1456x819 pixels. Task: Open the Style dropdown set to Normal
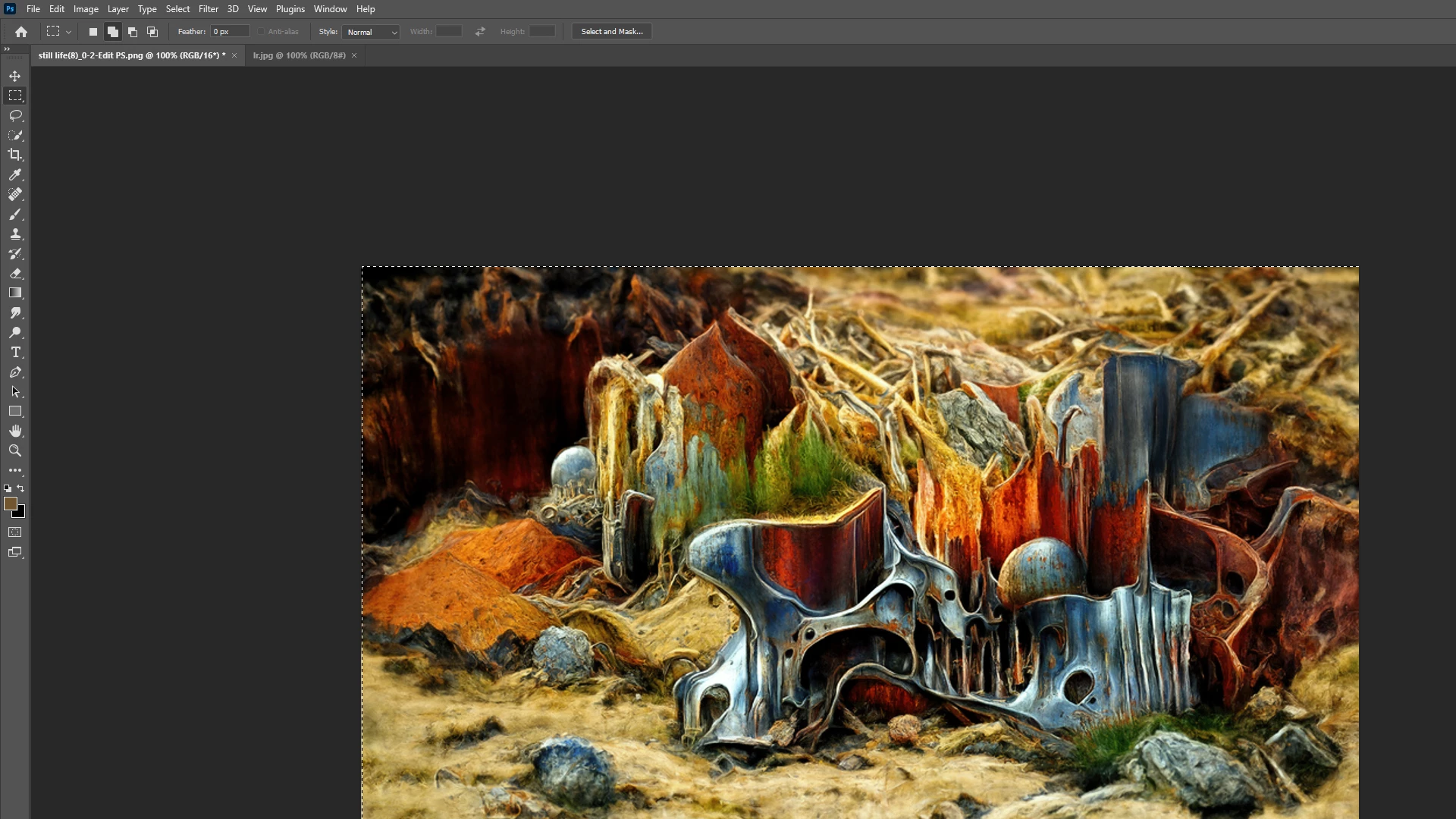371,32
